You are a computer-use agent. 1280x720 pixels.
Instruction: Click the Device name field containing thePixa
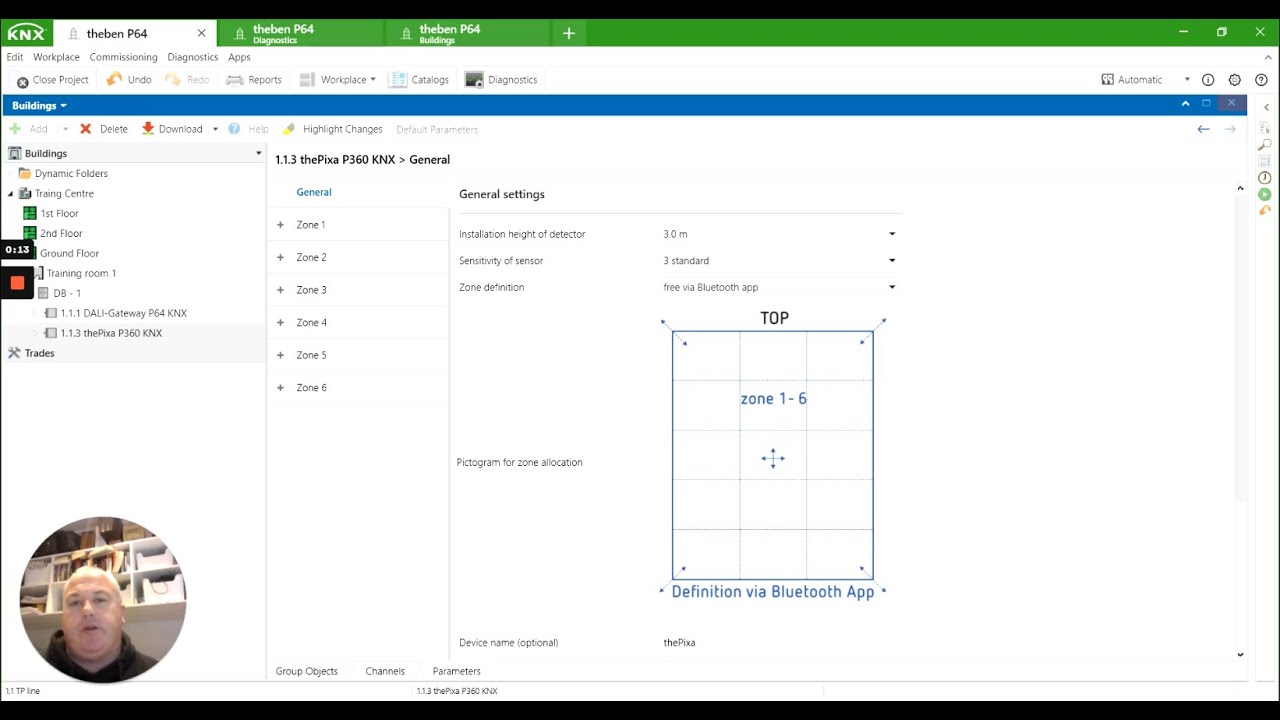coord(780,643)
